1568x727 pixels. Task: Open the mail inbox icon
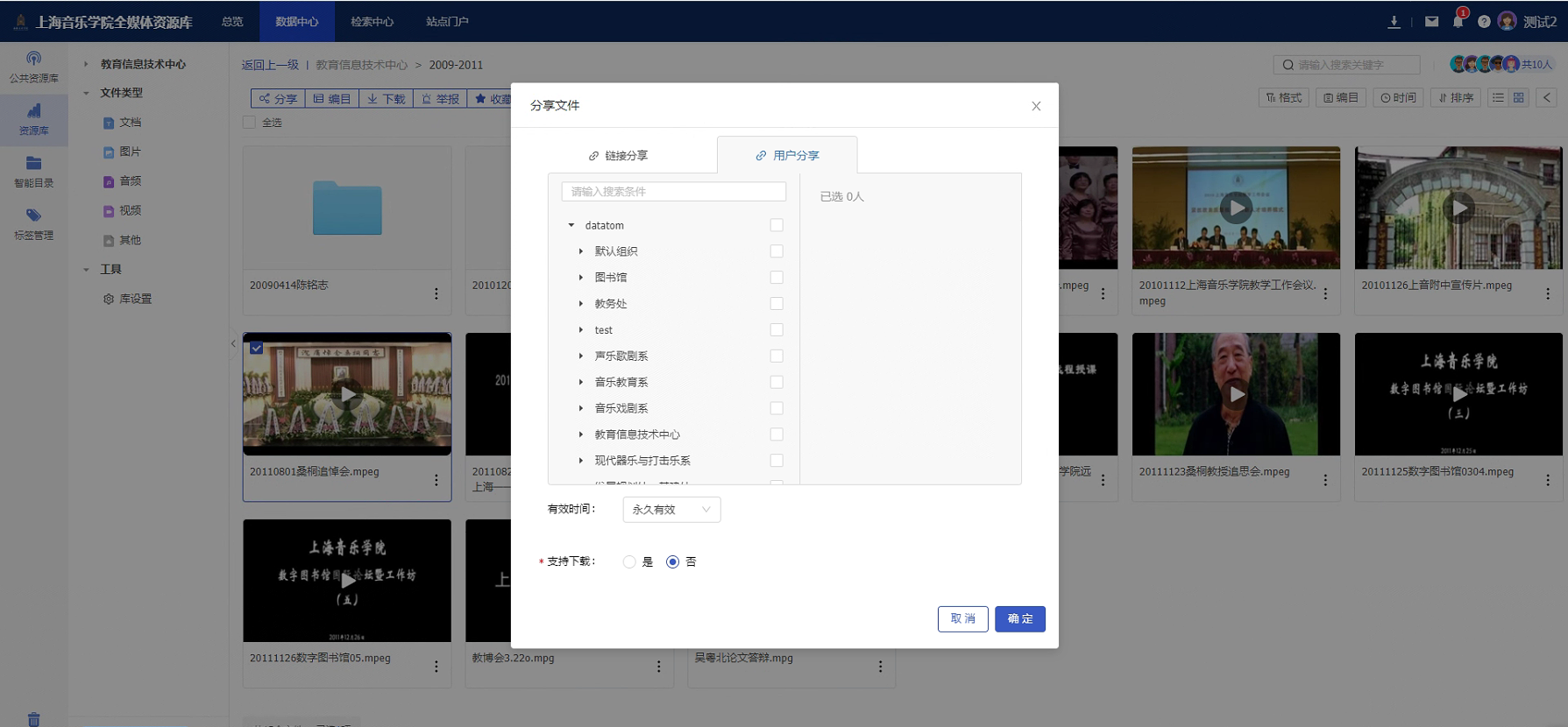tap(1431, 22)
